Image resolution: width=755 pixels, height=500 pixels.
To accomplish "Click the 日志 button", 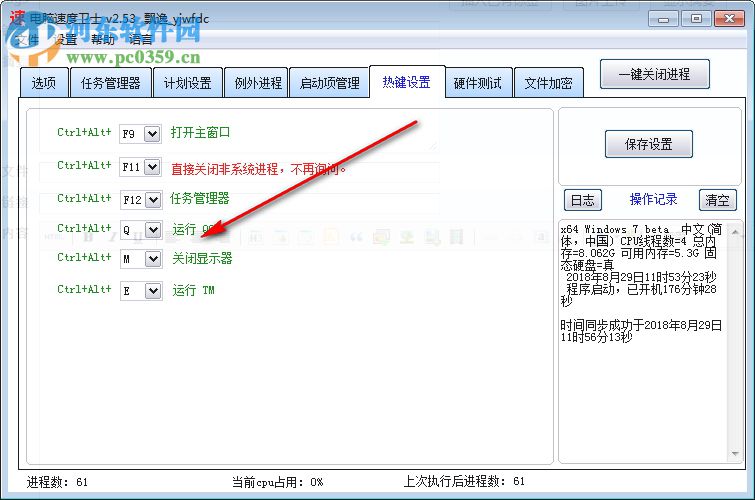I will click(x=583, y=200).
